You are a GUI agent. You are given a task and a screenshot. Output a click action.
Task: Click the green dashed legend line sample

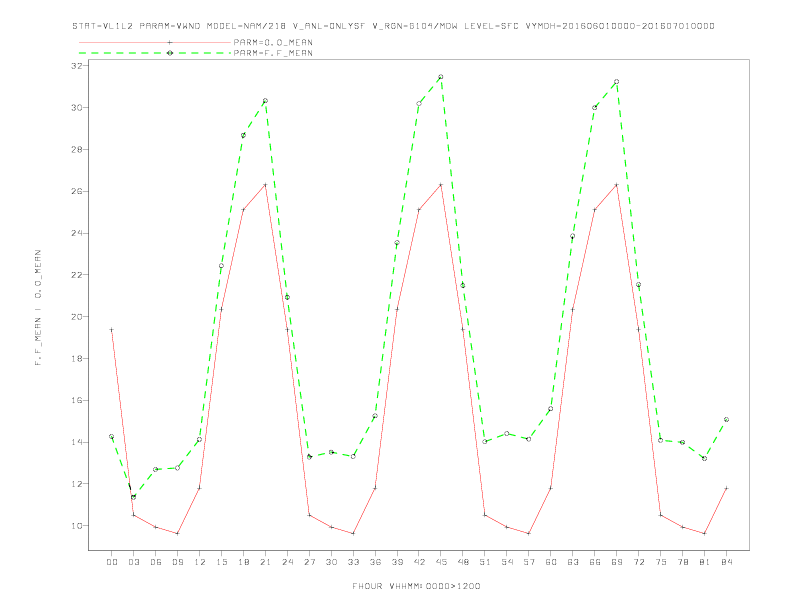pyautogui.click(x=155, y=53)
